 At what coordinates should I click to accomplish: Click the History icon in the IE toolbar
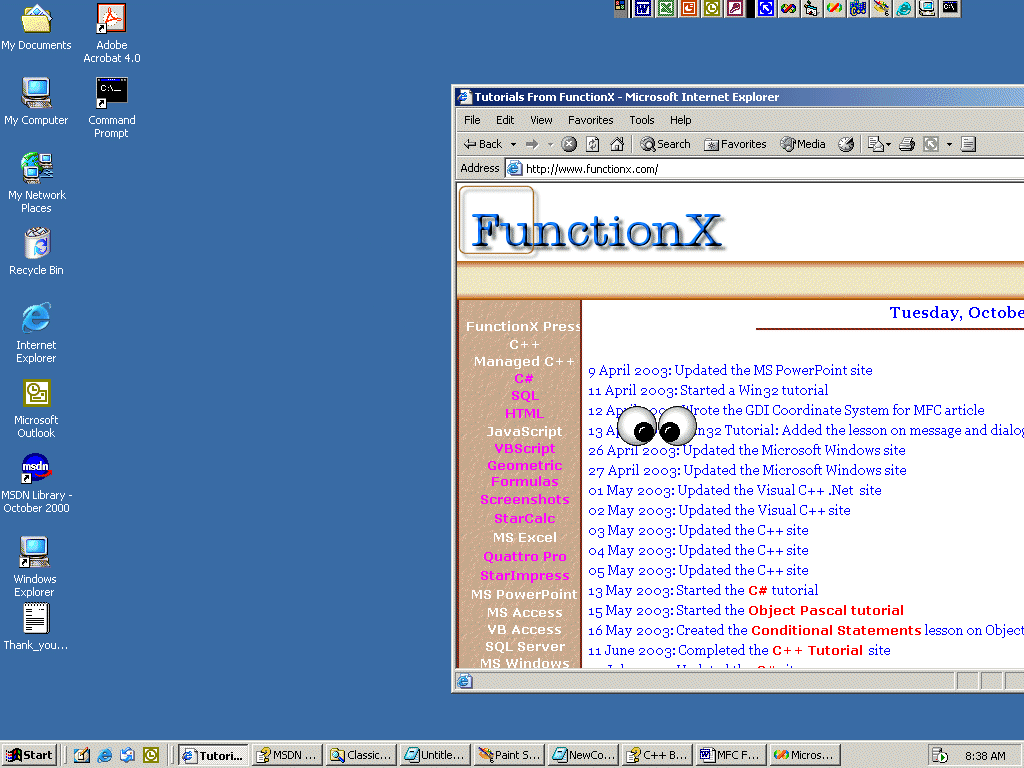[x=846, y=144]
